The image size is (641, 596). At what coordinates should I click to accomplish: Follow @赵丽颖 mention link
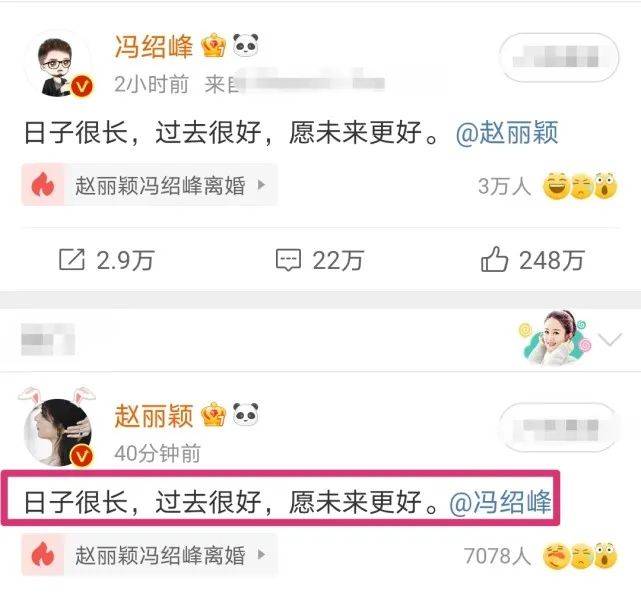[x=507, y=133]
